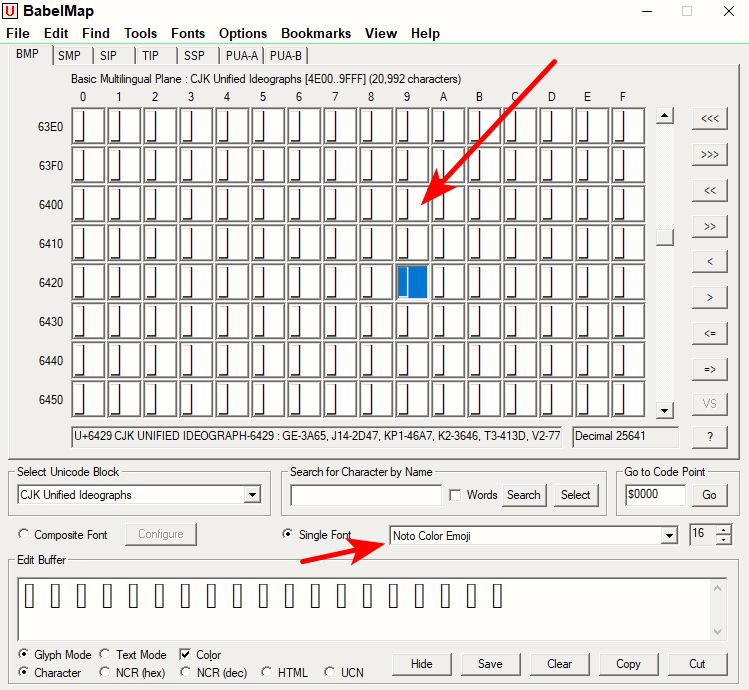This screenshot has width=749, height=690.
Task: Switch to the SMP plane tab
Action: [x=69, y=55]
